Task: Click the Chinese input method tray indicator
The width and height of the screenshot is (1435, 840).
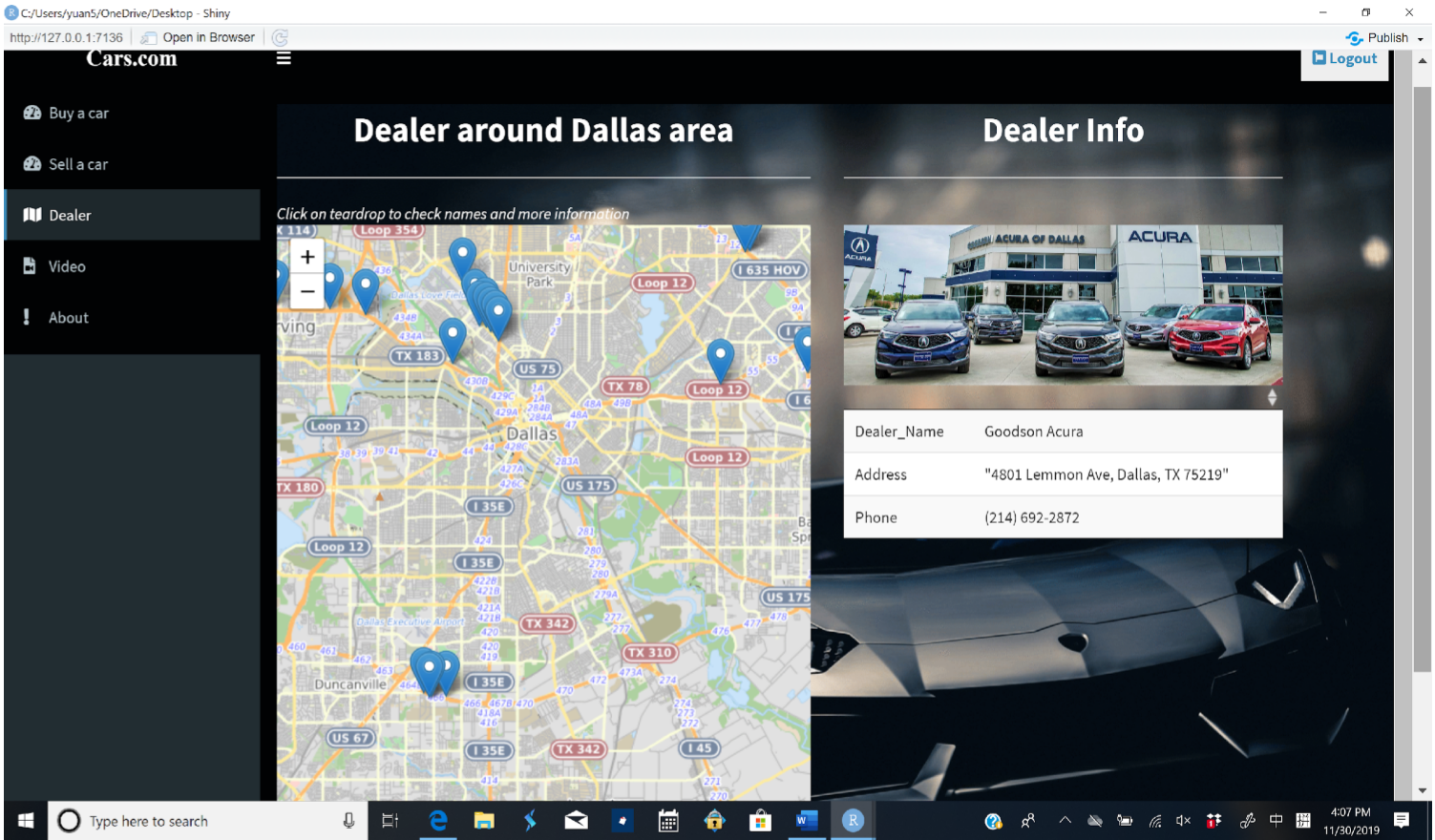Action: click(1276, 820)
